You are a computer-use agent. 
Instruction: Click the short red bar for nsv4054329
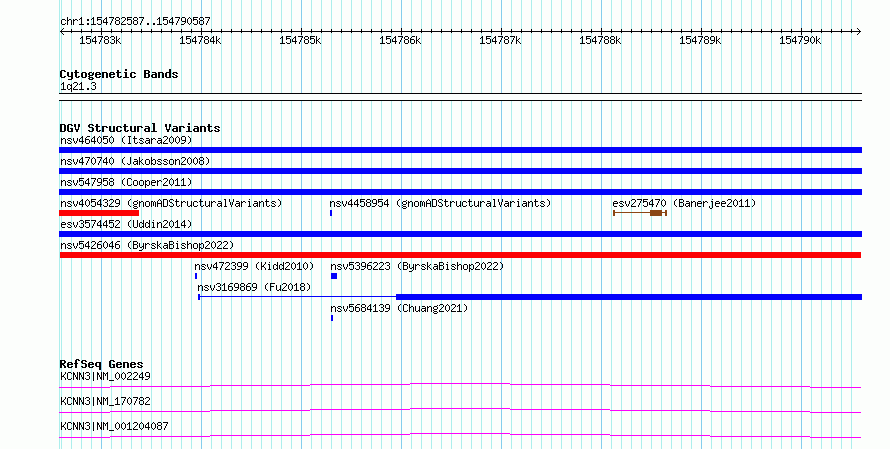pos(99,213)
